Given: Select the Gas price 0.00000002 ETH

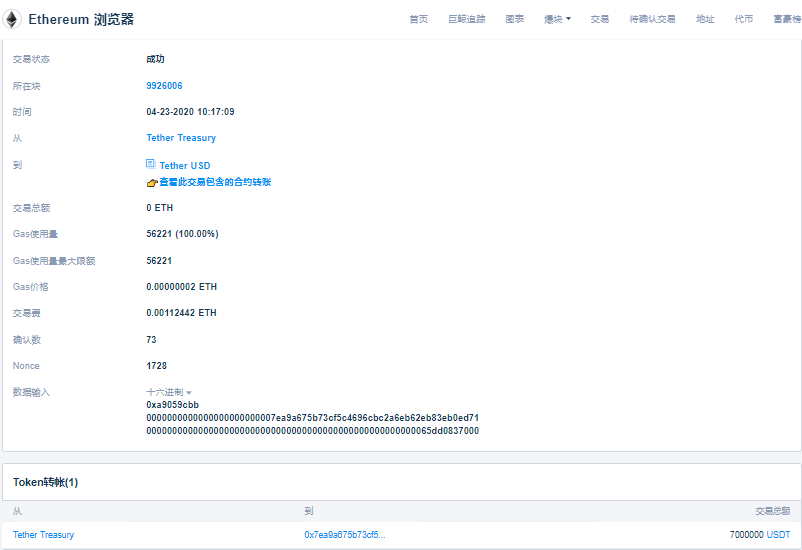Looking at the screenshot, I should 182,287.
